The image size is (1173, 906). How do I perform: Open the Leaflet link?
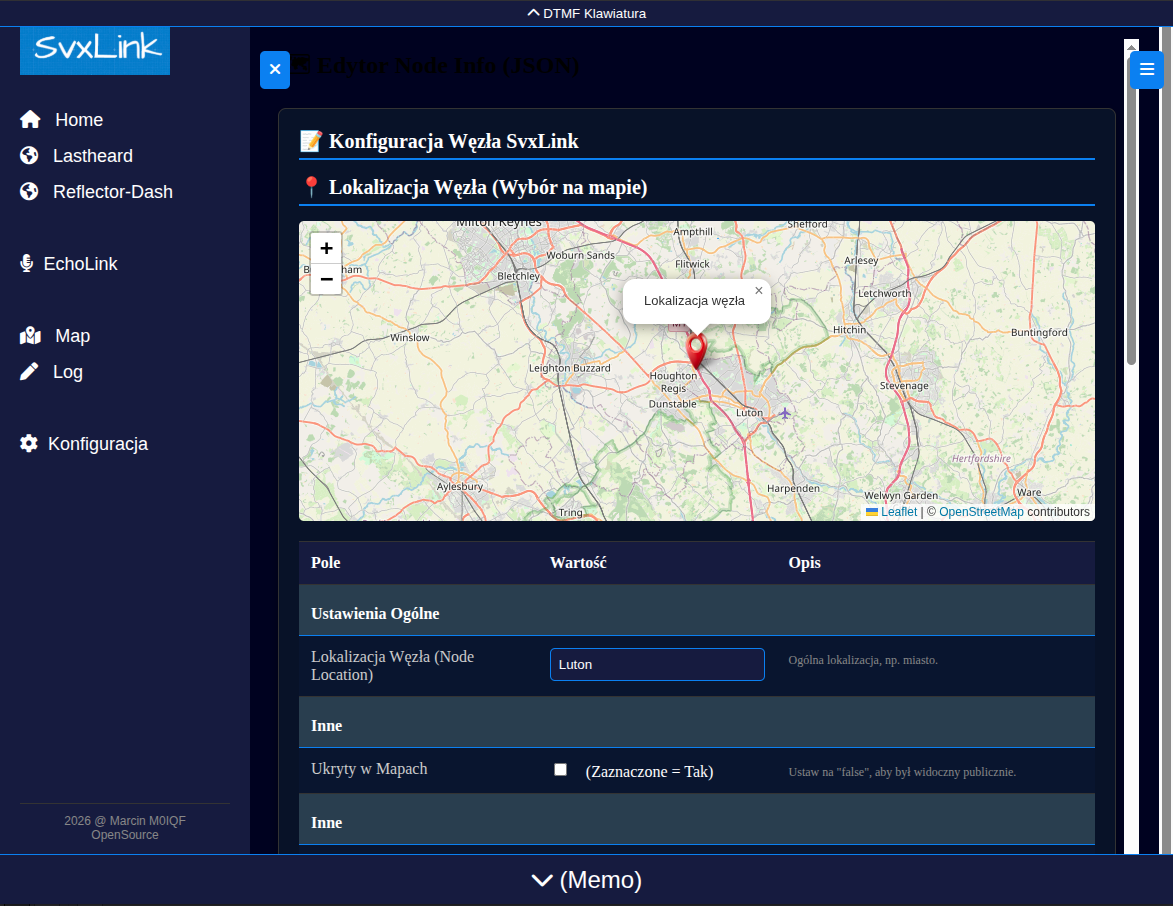coord(898,512)
